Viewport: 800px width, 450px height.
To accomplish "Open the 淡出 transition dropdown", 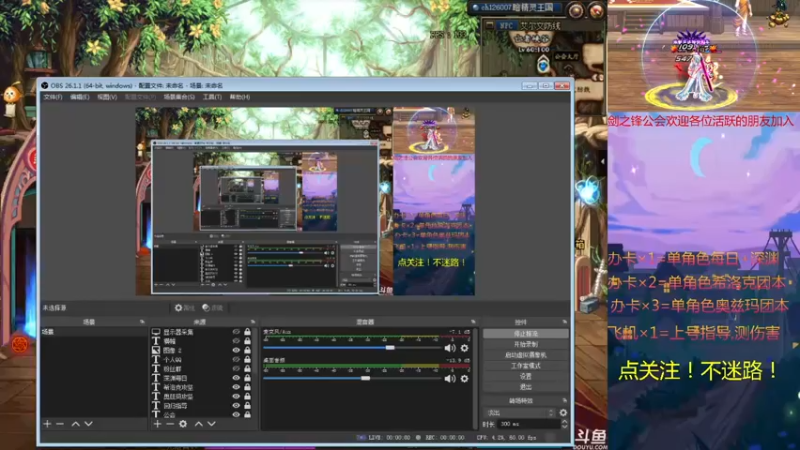I will tap(520, 413).
